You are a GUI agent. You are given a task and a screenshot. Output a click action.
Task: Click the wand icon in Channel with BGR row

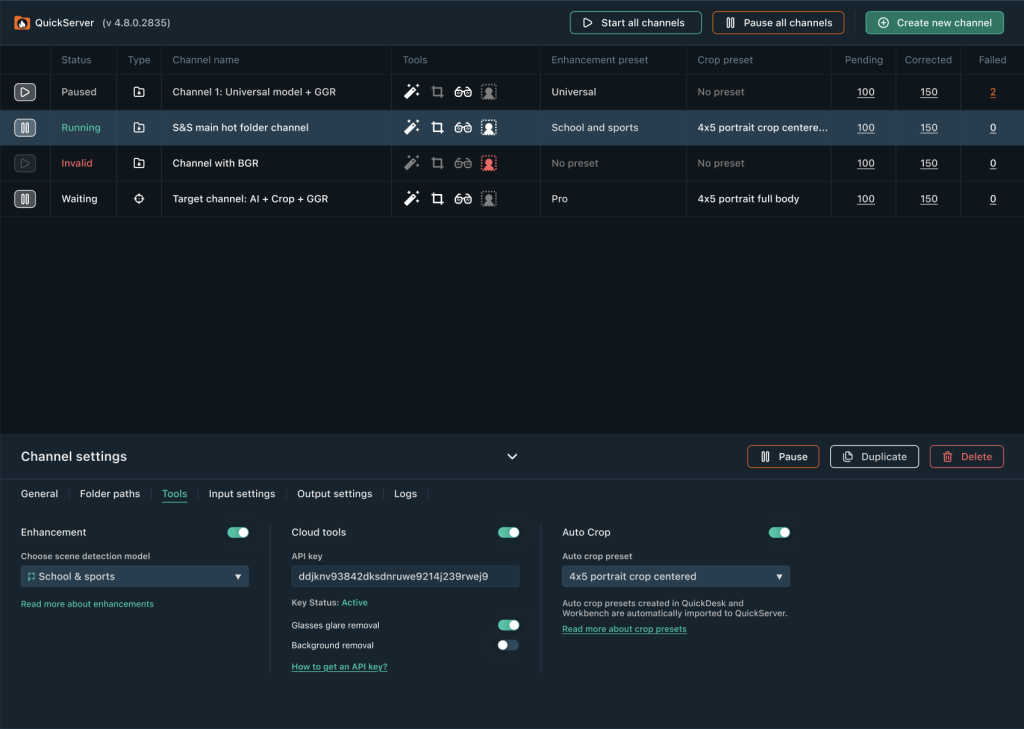(x=411, y=163)
